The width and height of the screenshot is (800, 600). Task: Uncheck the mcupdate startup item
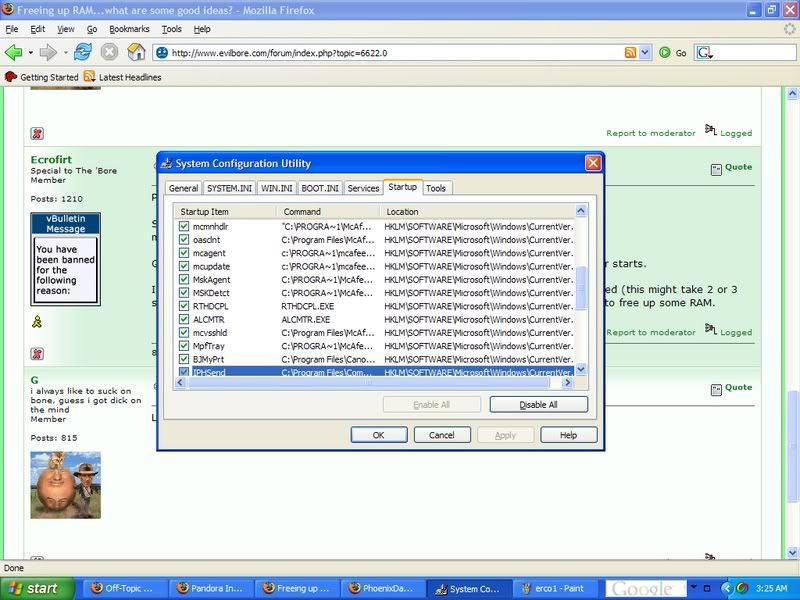[x=184, y=266]
